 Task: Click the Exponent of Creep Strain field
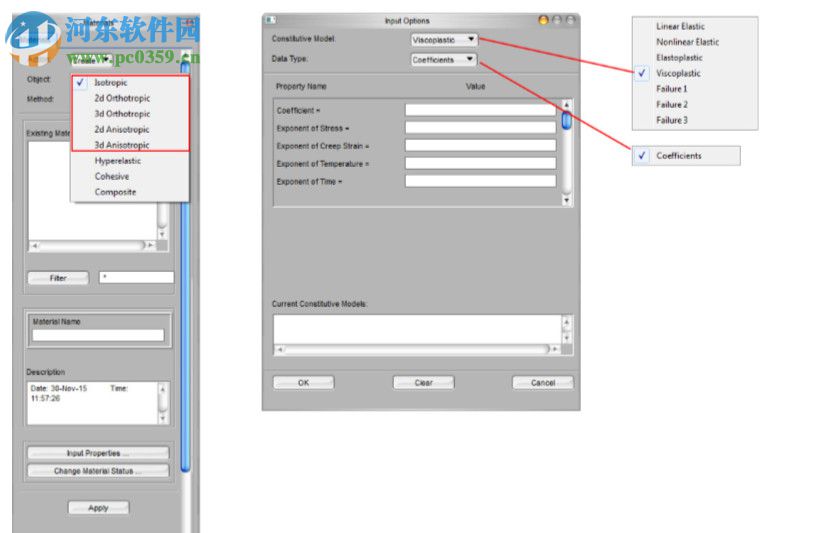coord(481,146)
